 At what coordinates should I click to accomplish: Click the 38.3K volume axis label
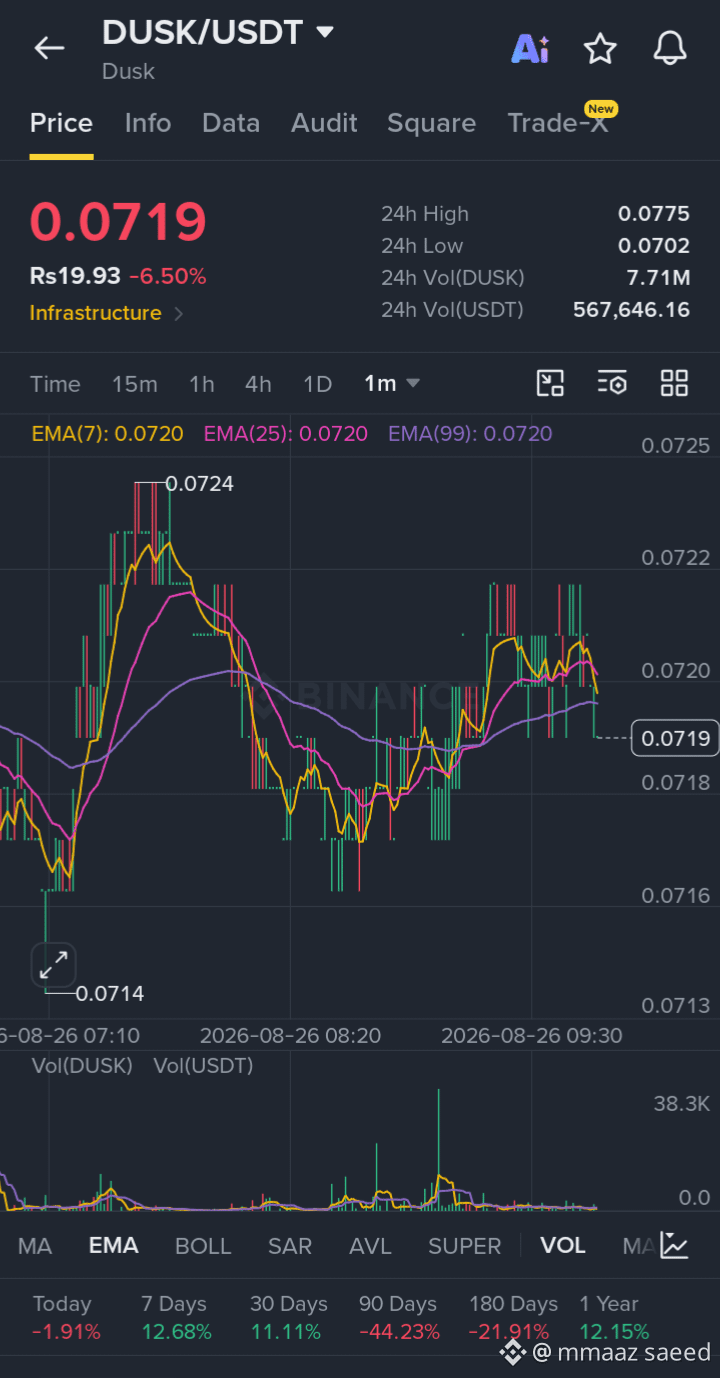tap(682, 1104)
